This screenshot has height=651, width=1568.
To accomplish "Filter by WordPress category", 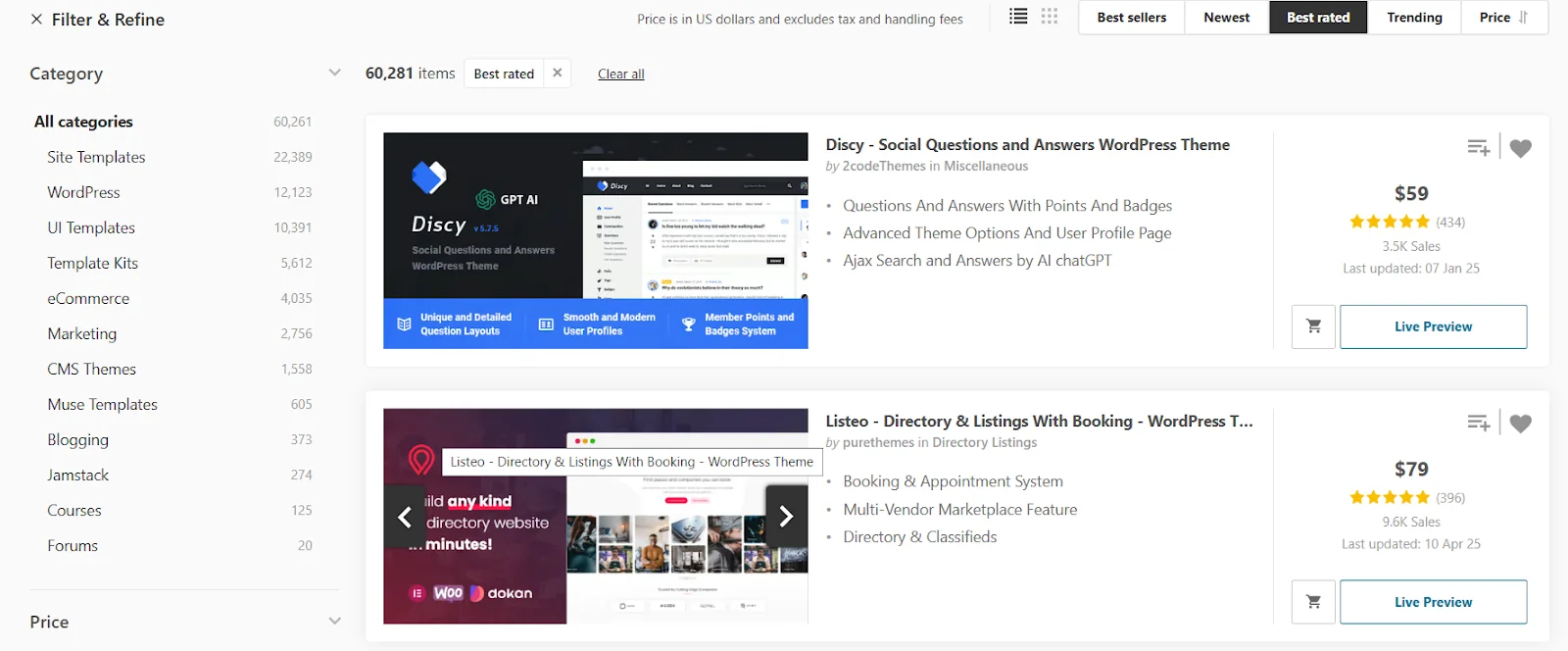I will (x=83, y=192).
